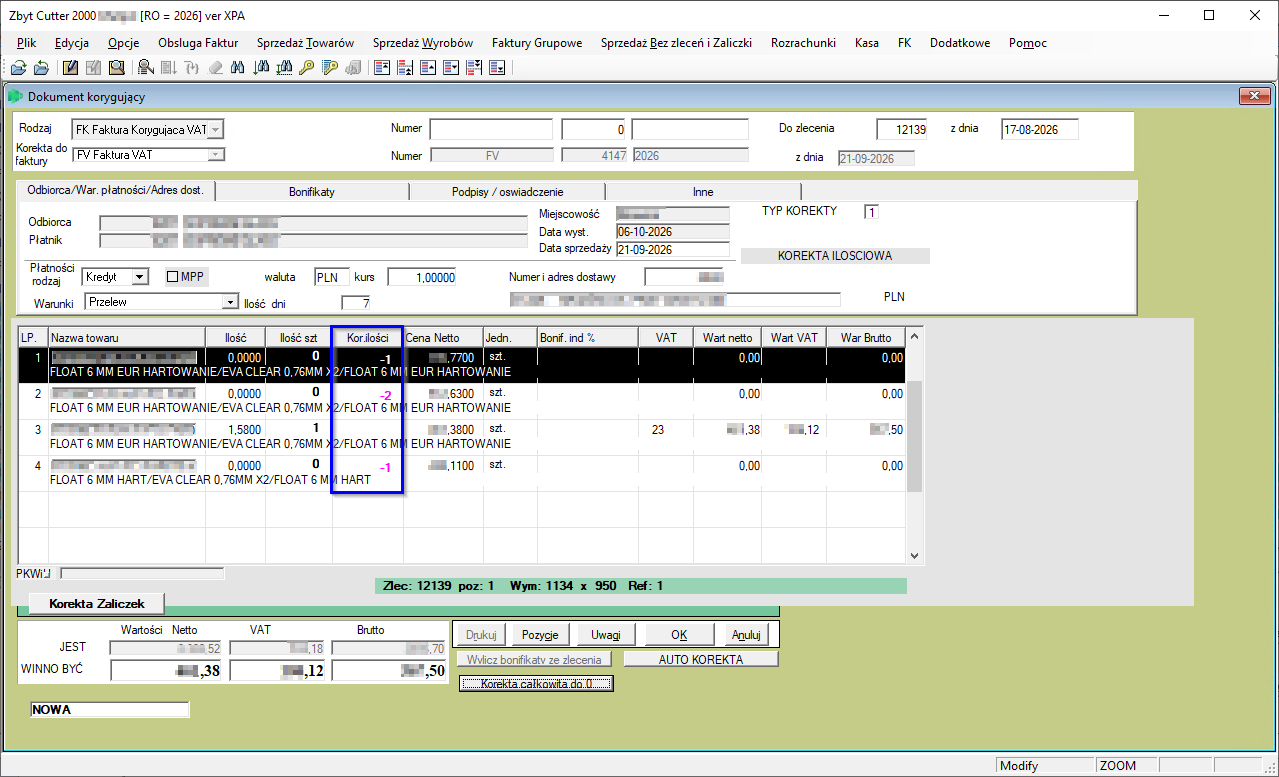This screenshot has width=1279, height=777.
Task: Click the Cena Netto column header
Action: (443, 338)
